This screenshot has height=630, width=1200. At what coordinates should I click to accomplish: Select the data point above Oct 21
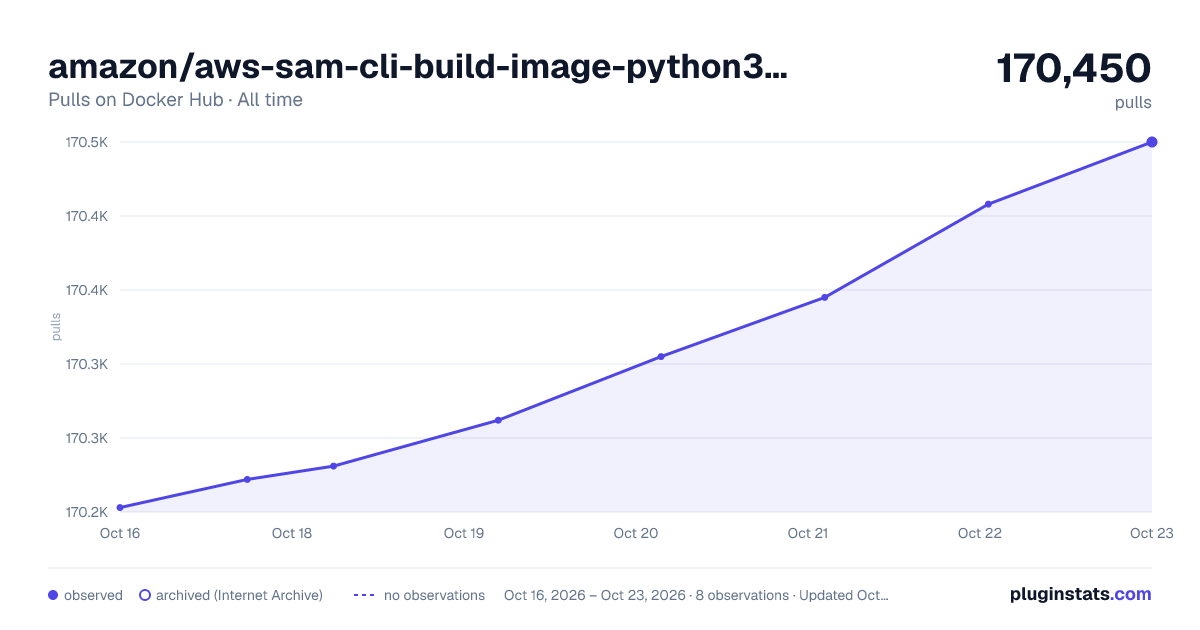pos(825,297)
